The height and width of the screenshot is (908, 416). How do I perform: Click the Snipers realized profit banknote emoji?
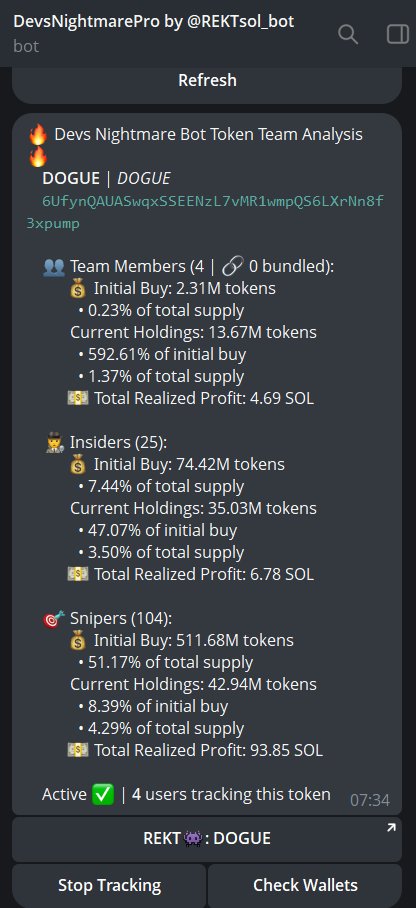tap(78, 750)
